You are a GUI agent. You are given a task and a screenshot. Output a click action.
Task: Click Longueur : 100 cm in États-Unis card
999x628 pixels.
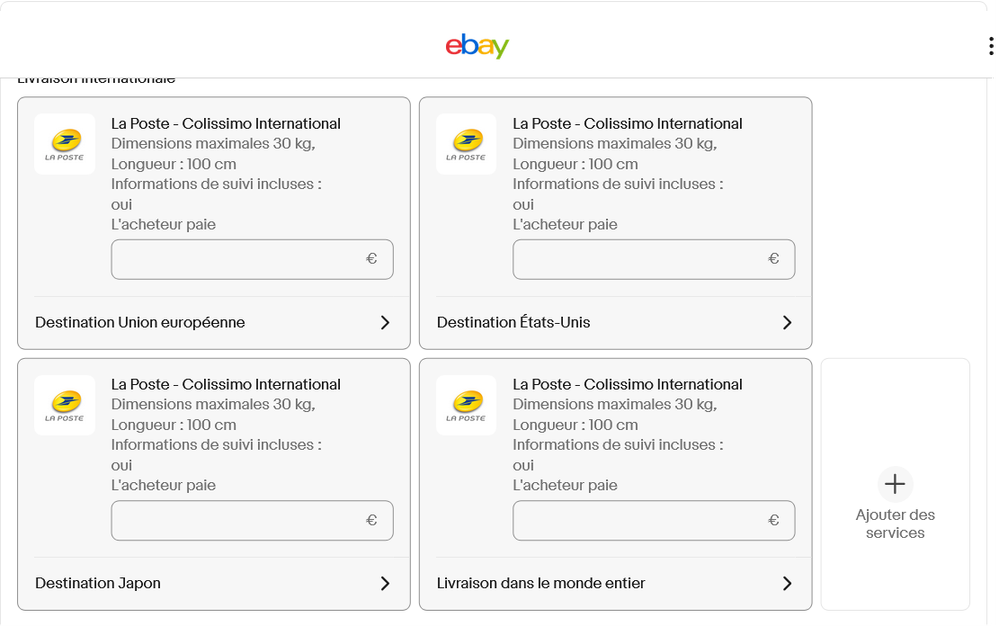click(x=575, y=164)
